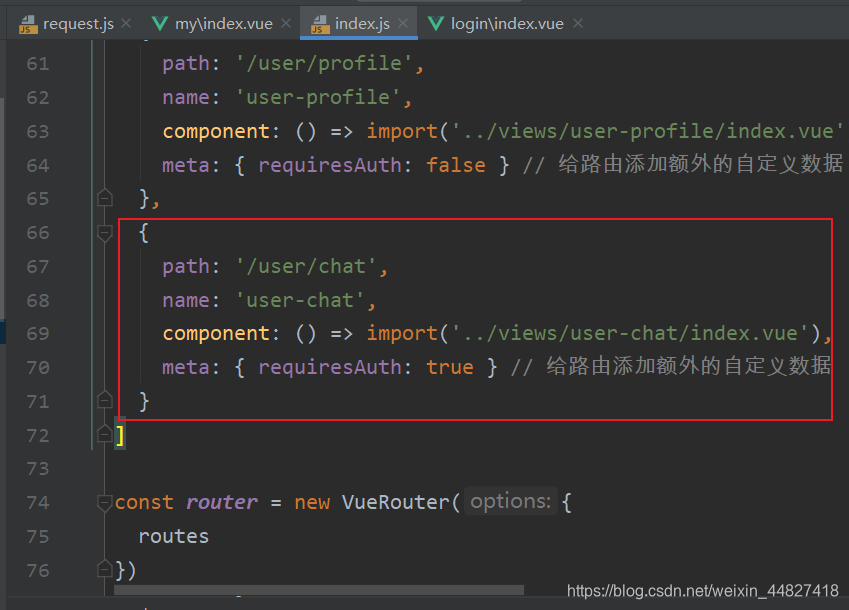
Task: Click the VueRouter constructor name
Action: pyautogui.click(x=395, y=502)
